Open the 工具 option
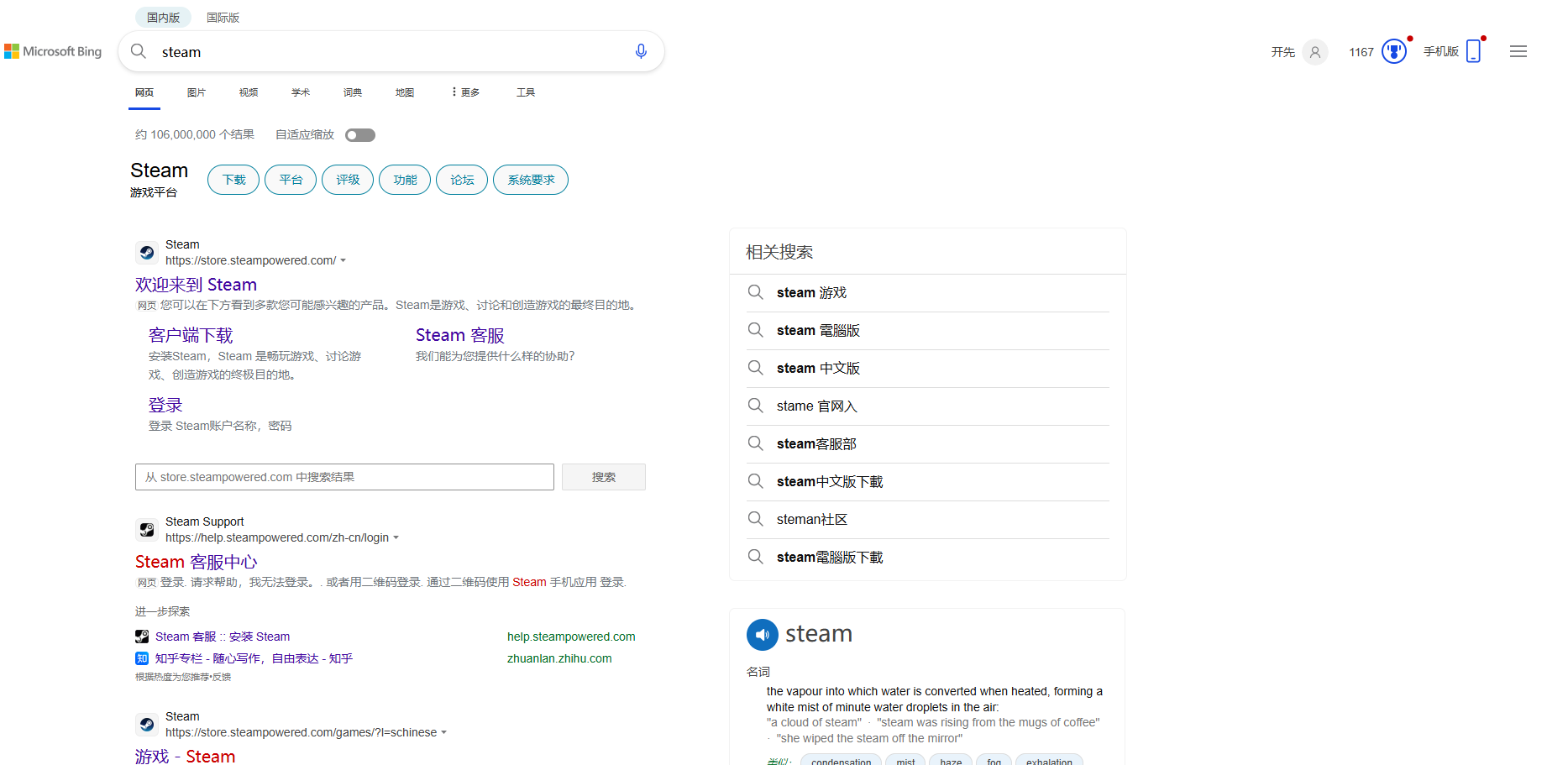Viewport: 1568px width, 765px height. pos(526,92)
